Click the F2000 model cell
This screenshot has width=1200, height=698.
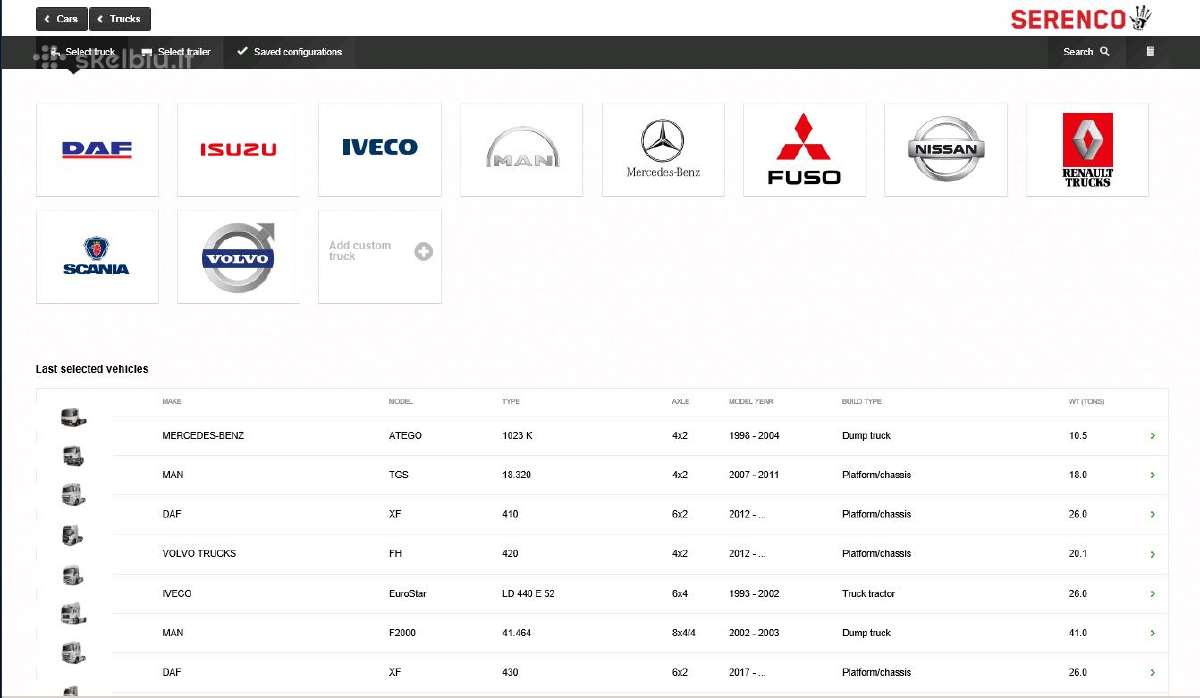pos(402,633)
